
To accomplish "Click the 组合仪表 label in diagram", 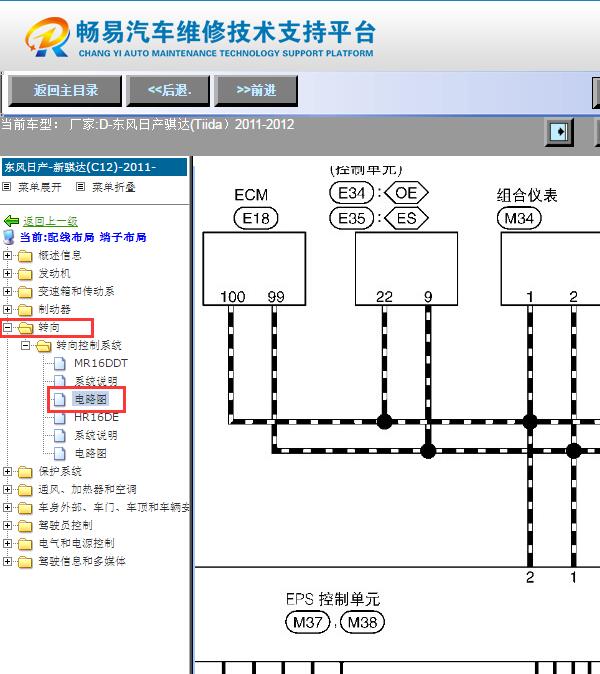I will coord(527,195).
